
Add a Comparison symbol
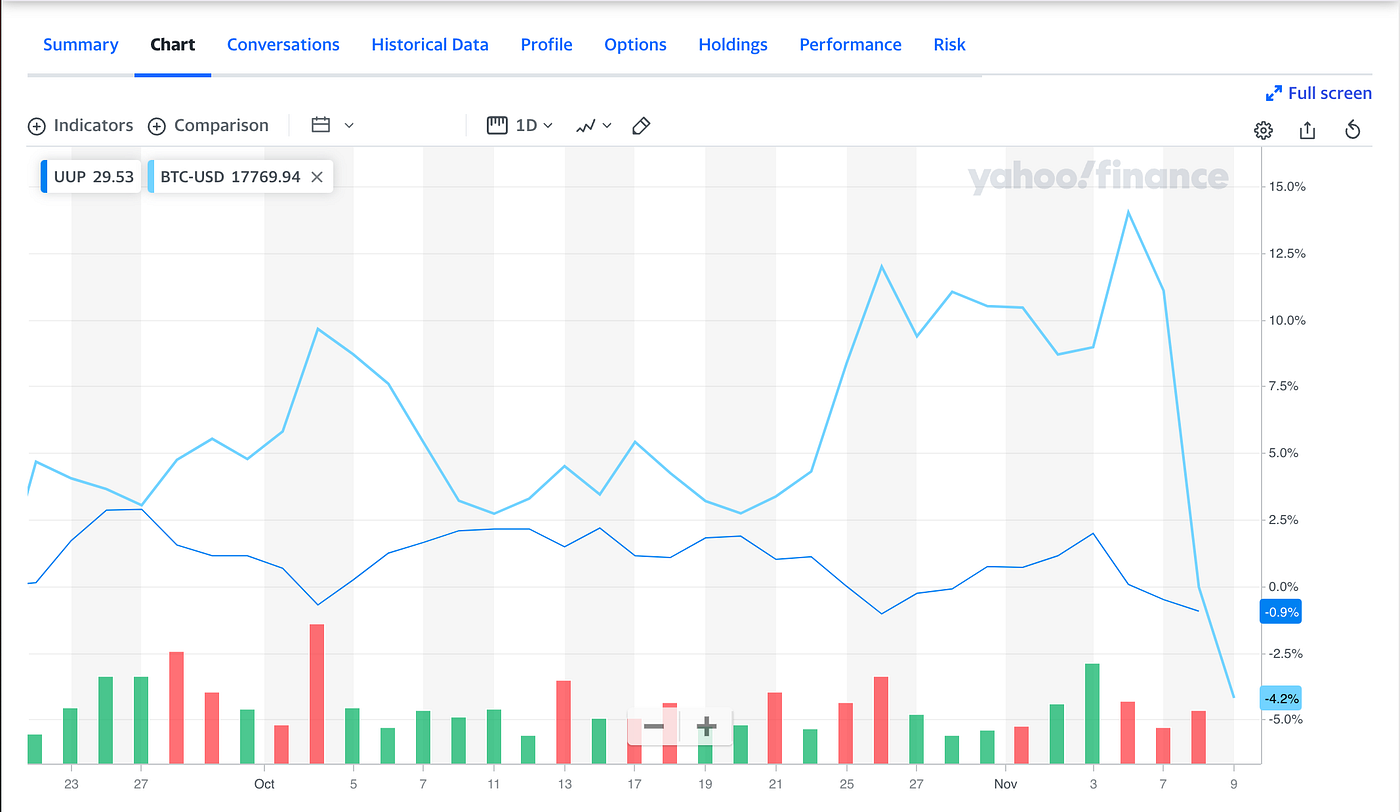click(208, 126)
